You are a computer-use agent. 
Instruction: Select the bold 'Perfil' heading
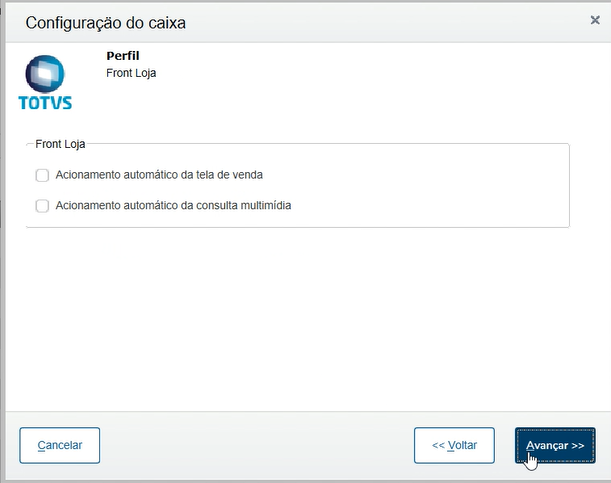[x=122, y=56]
